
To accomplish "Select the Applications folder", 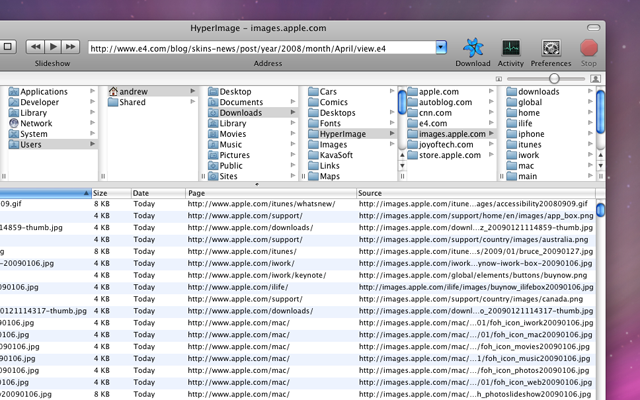I will (x=45, y=92).
